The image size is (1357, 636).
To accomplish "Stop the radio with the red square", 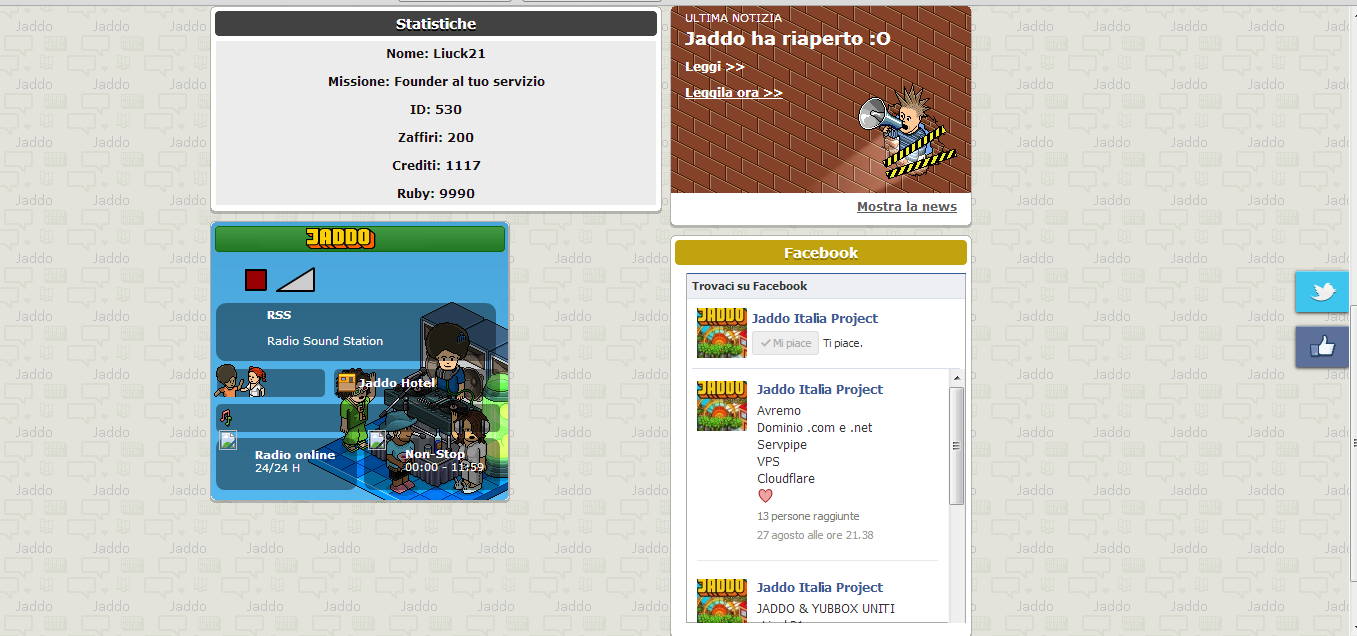I will pos(256,280).
